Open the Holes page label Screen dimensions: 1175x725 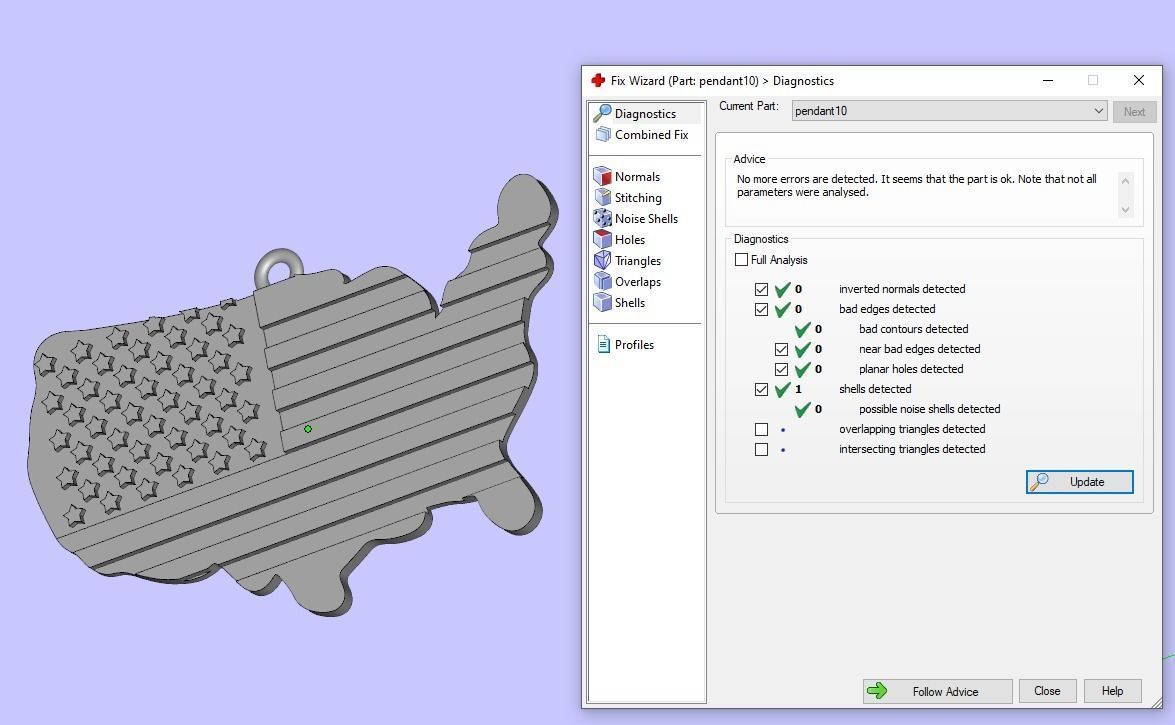pos(629,240)
